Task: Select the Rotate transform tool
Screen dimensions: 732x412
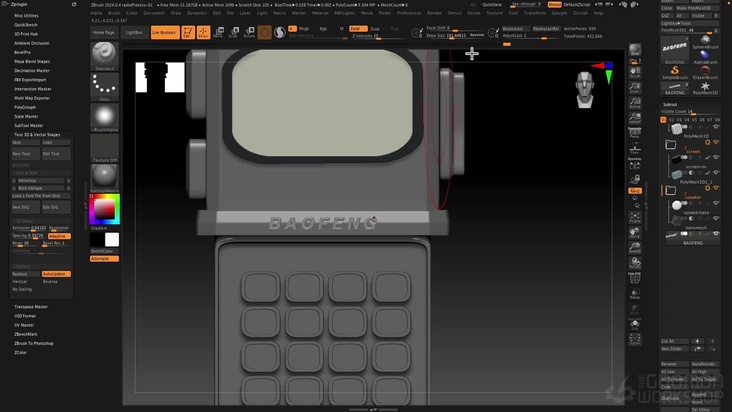Action: [x=250, y=32]
